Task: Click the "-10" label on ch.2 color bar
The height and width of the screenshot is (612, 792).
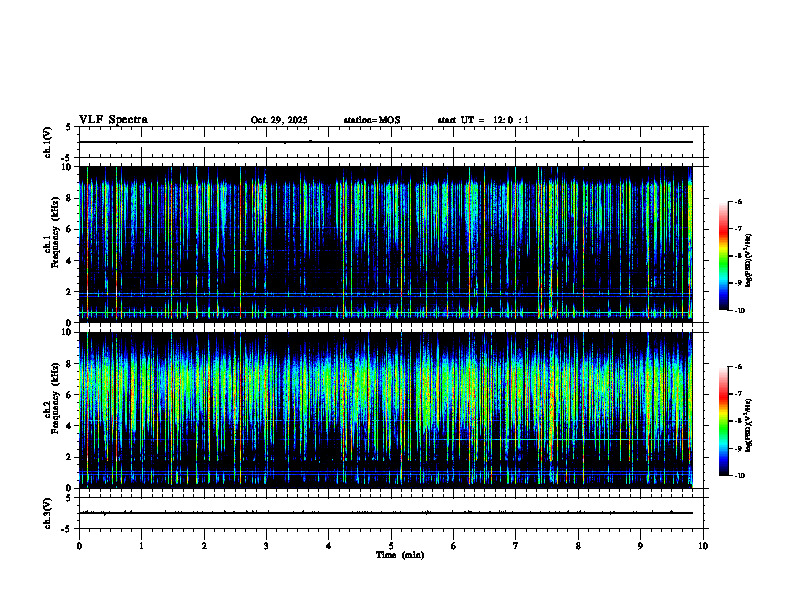Action: [739, 475]
